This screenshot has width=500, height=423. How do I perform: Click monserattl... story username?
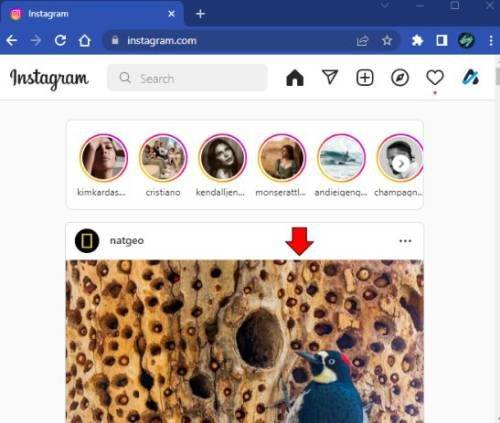coord(280,192)
